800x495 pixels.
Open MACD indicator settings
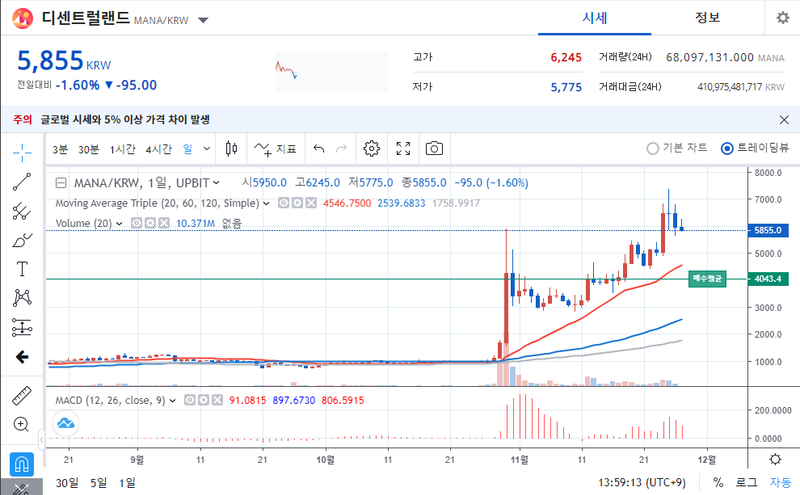204,400
